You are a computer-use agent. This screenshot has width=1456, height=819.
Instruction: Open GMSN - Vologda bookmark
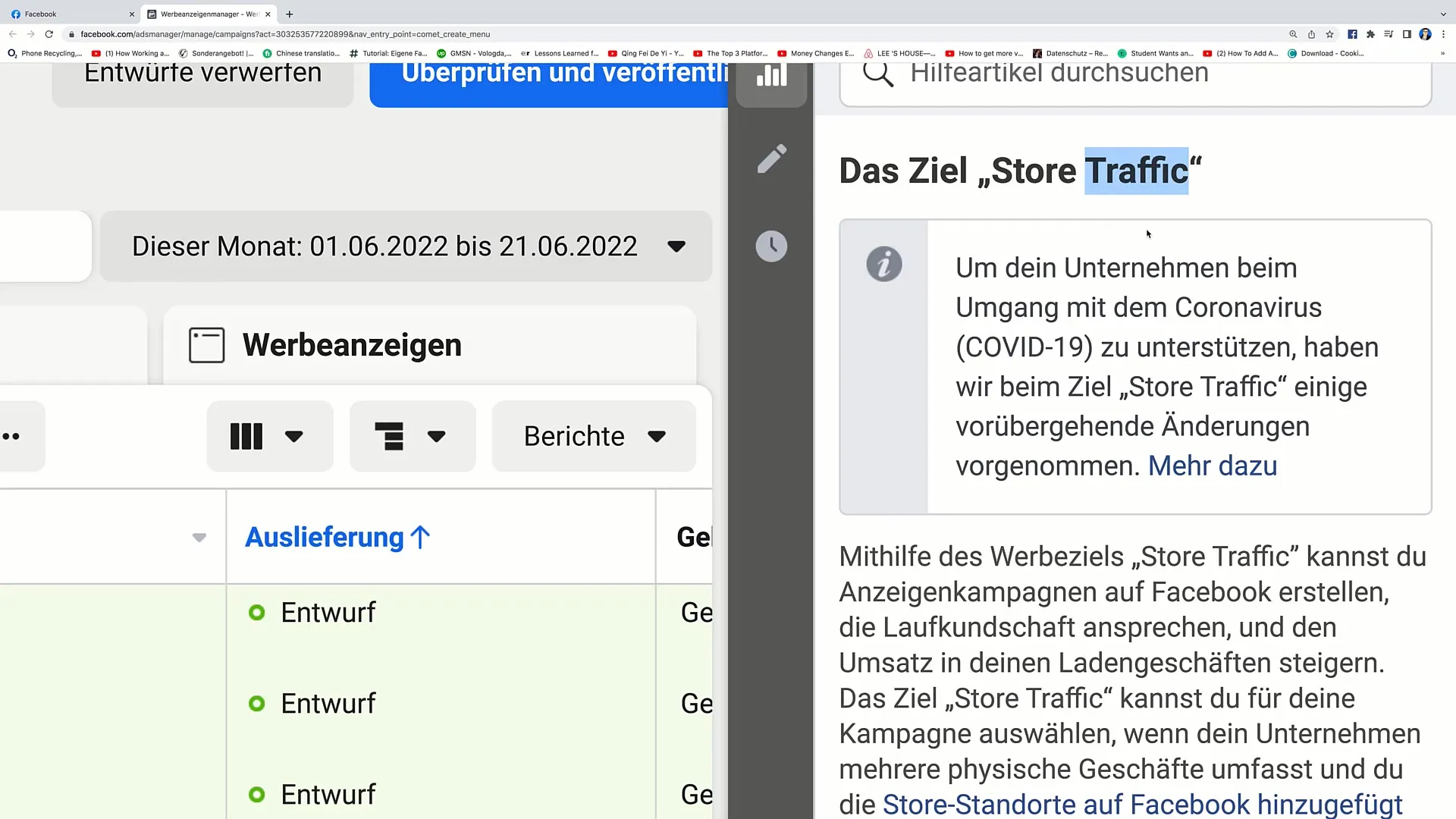(x=474, y=54)
